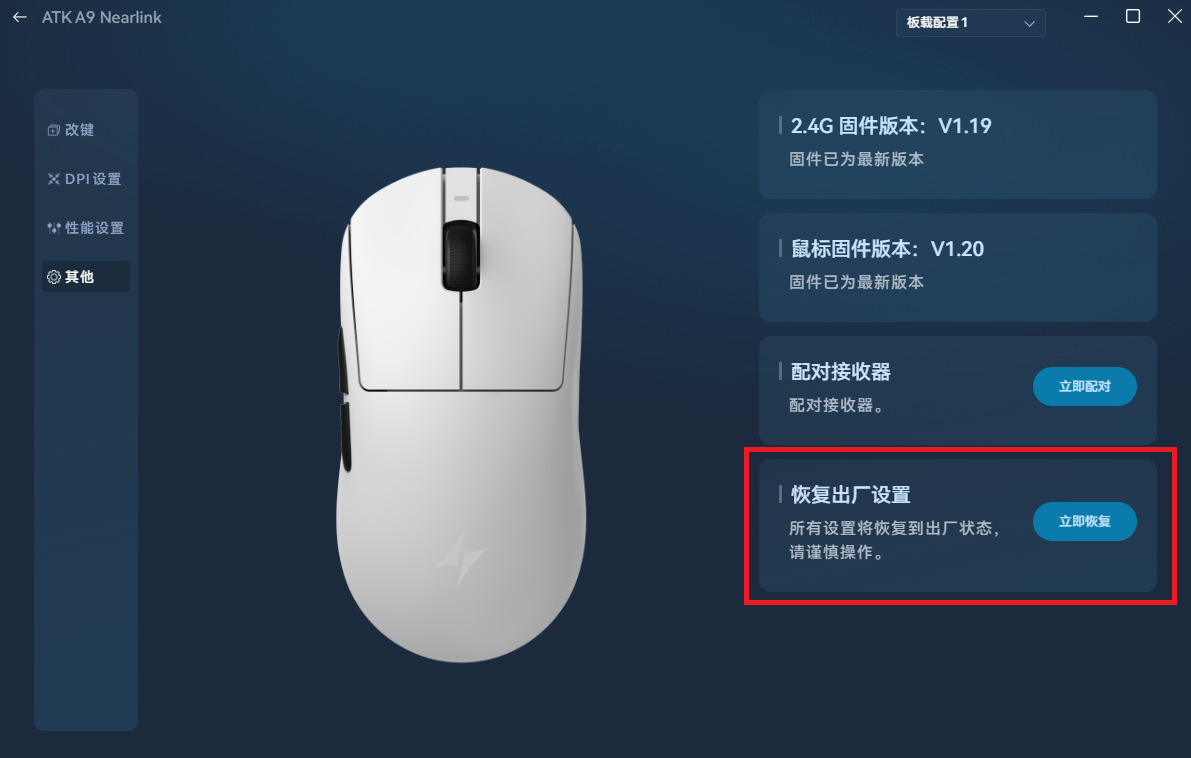Screen dimensions: 1191x758
Task: Click the 鼠标固件版本 V1.20 card
Action: [957, 267]
